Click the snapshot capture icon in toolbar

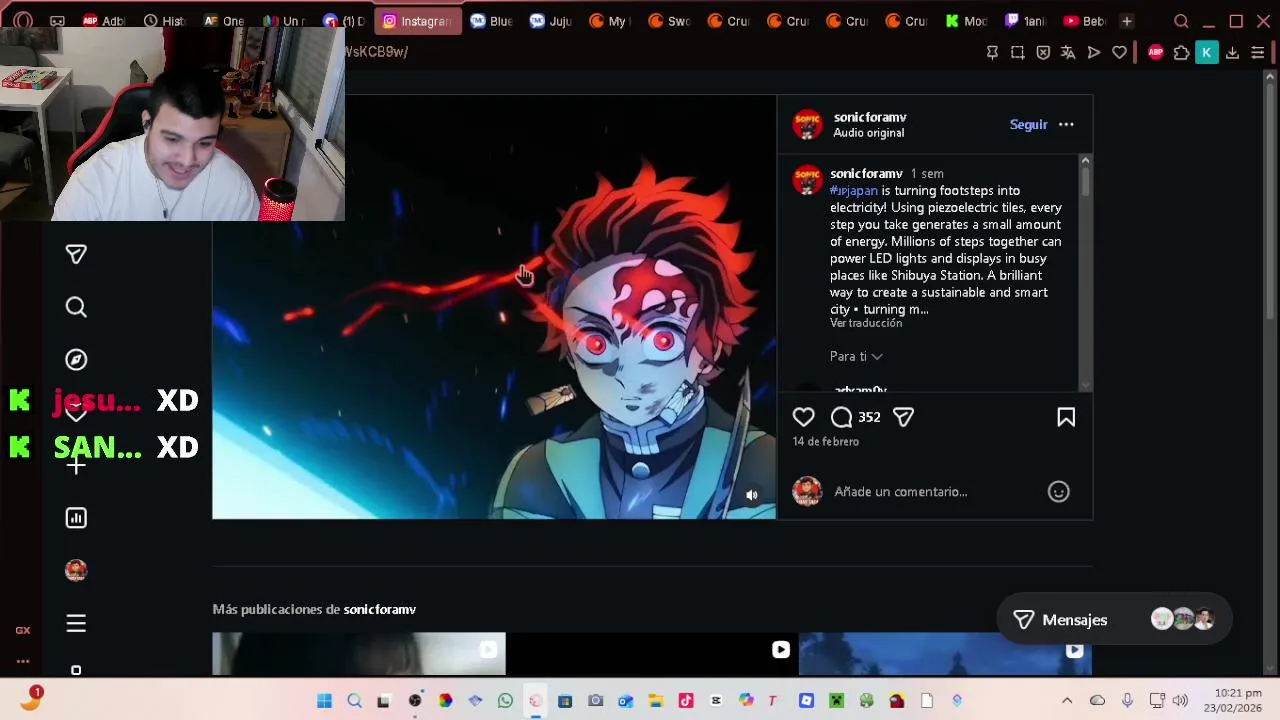coord(1017,52)
